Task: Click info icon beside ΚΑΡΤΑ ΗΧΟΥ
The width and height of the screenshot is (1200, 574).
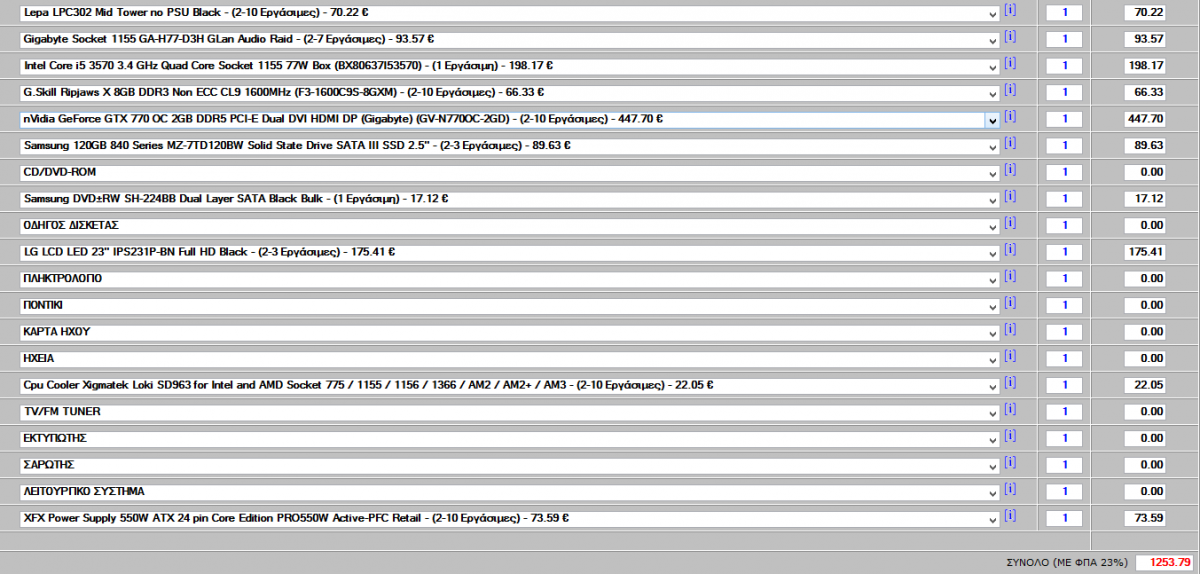Action: coord(1010,330)
